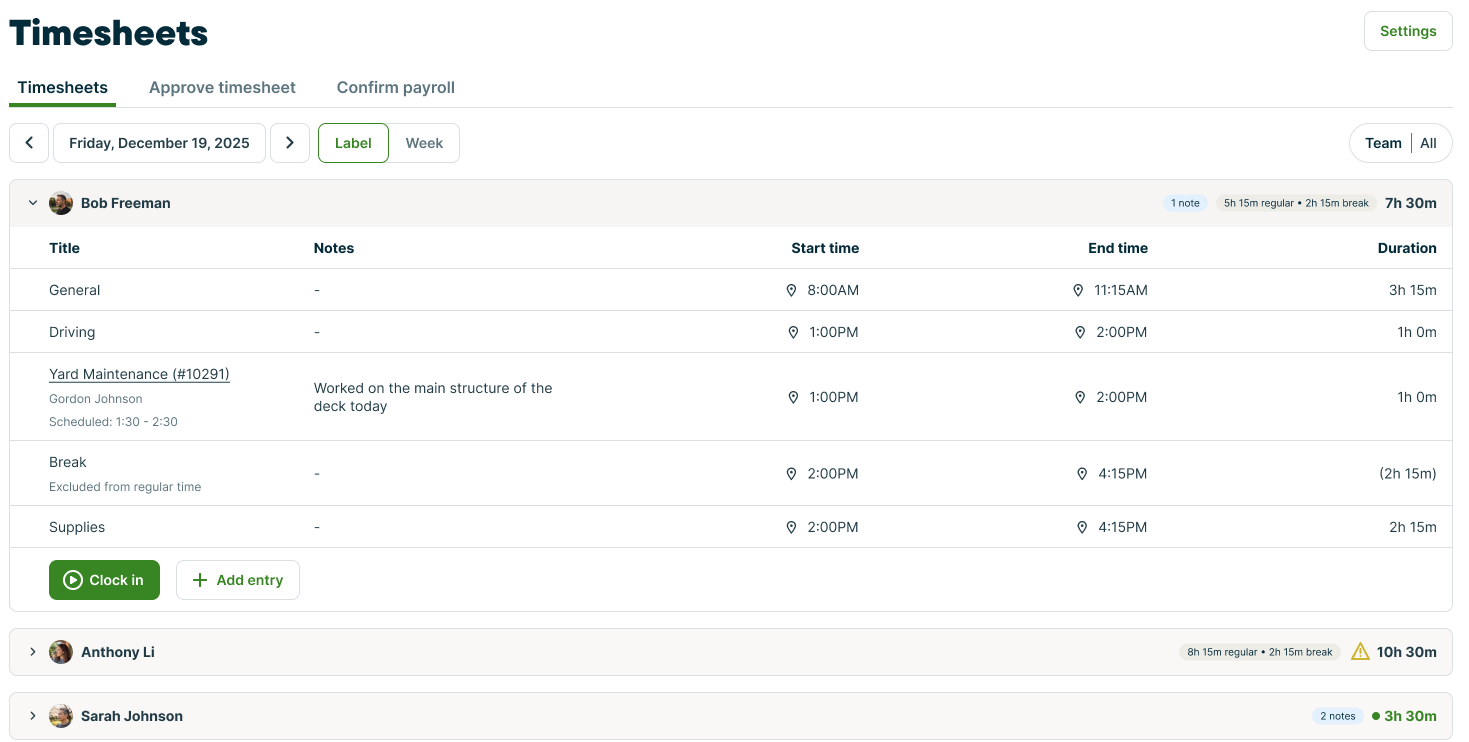
Task: Click the End time column header
Action: [1118, 249]
